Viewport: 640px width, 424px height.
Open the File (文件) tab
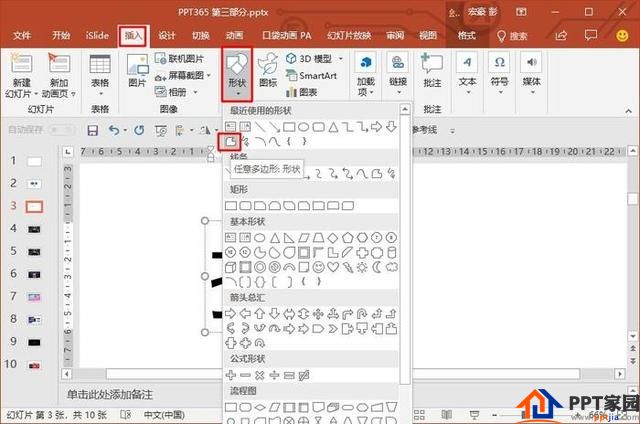point(22,36)
